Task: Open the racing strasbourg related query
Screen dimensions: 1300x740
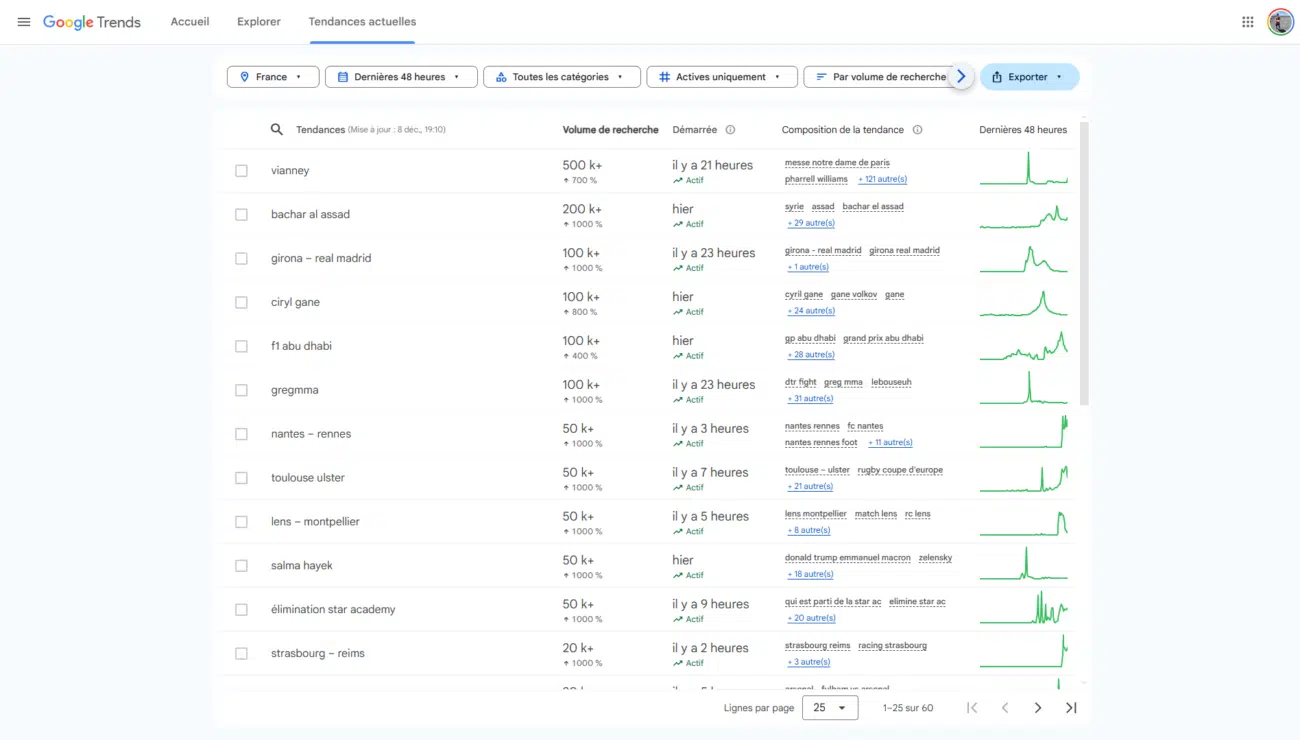Action: tap(892, 646)
